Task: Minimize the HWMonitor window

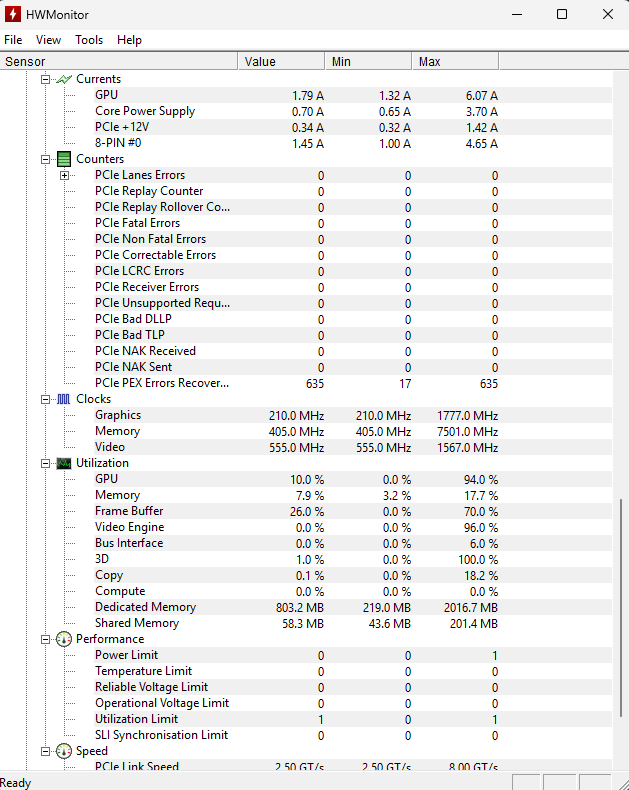Action: pos(517,14)
